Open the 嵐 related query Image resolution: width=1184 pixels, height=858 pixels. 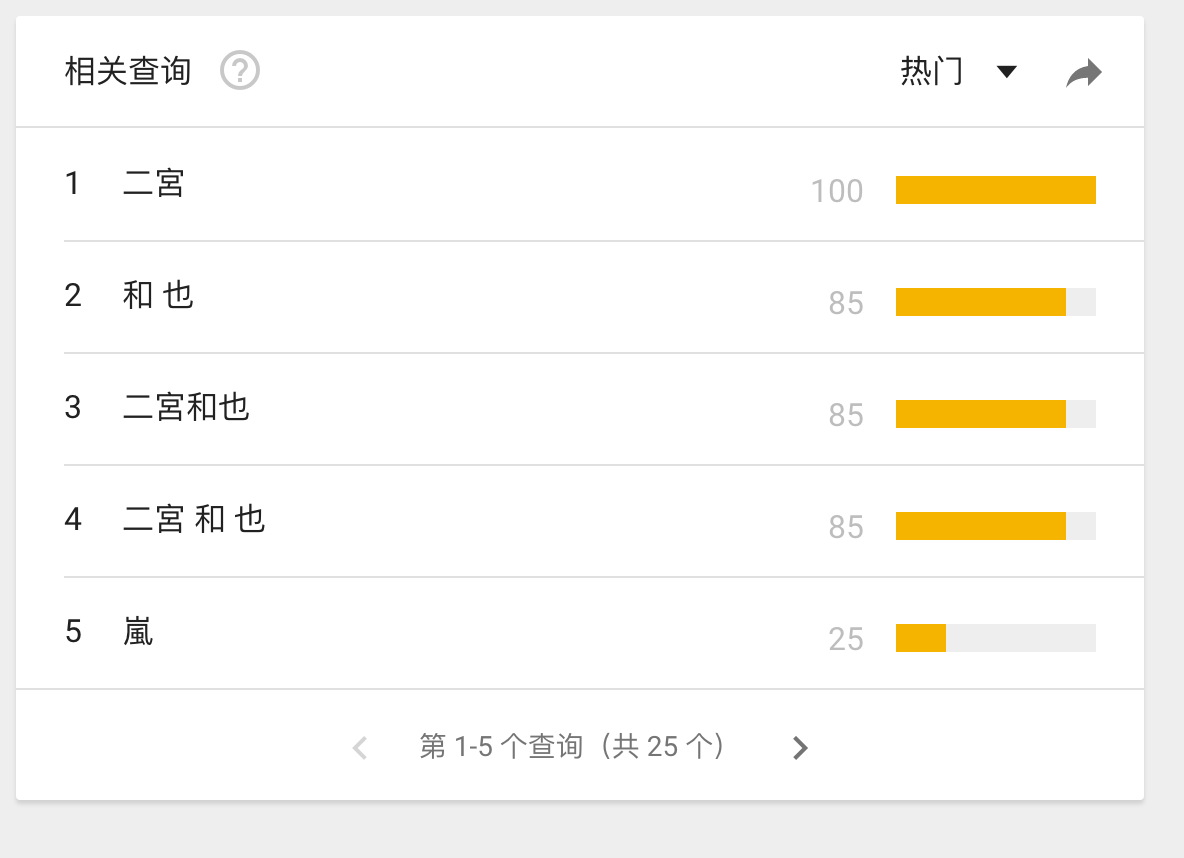[x=138, y=632]
